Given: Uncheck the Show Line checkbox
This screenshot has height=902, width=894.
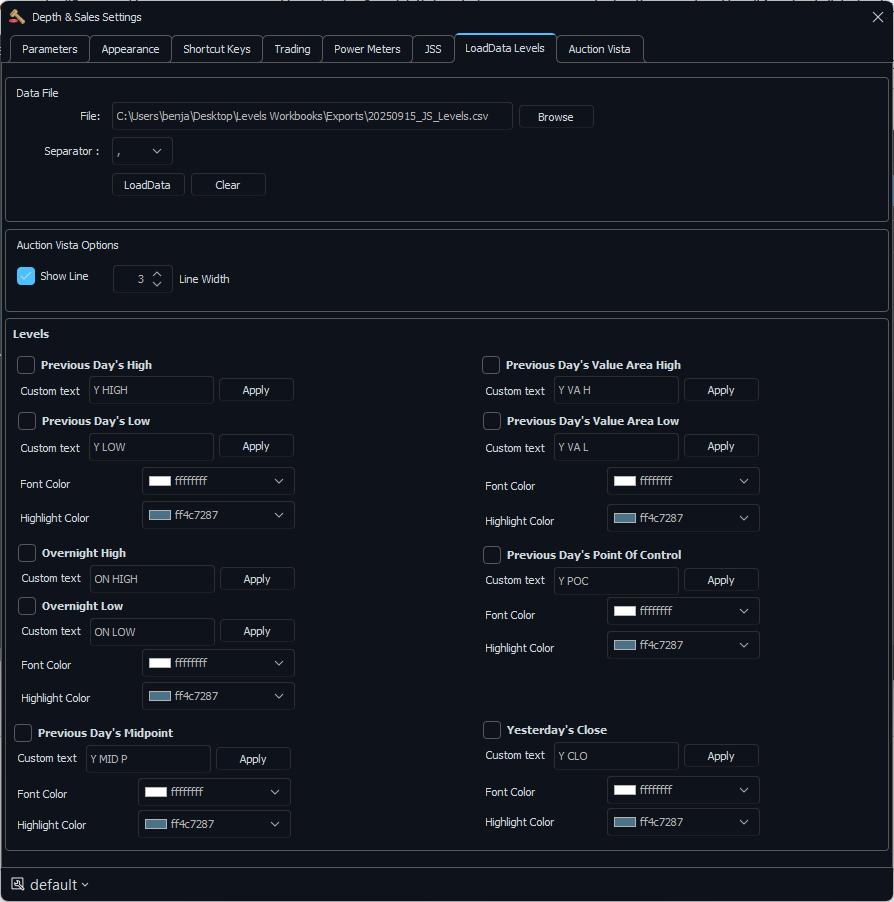Looking at the screenshot, I should tap(26, 276).
